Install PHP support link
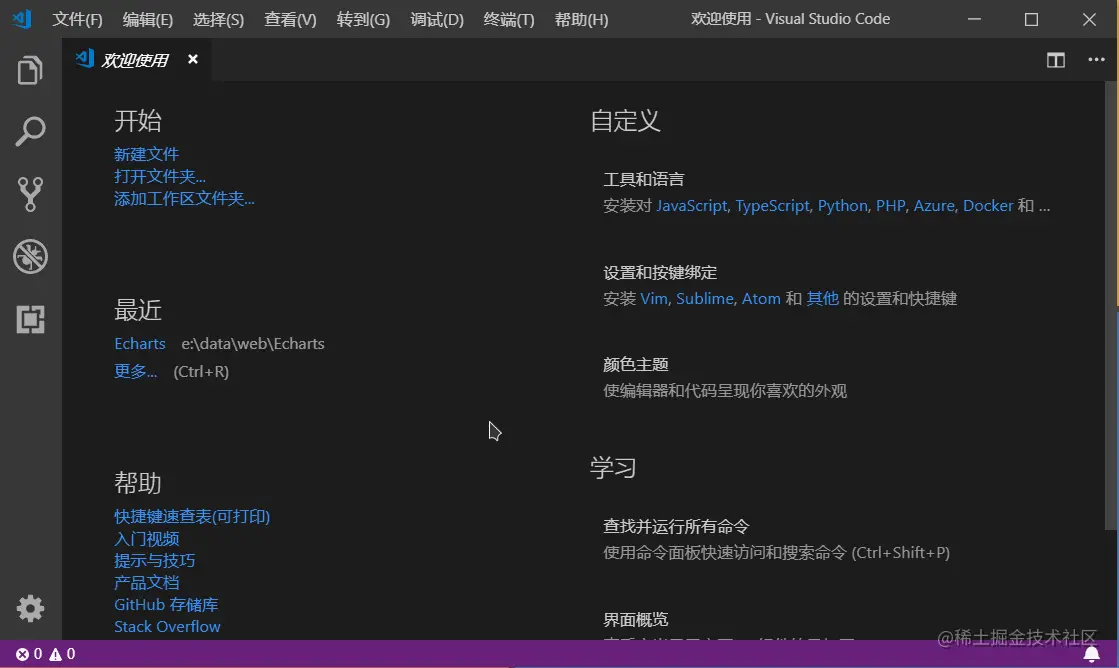Viewport: 1119px width, 668px height. 890,206
